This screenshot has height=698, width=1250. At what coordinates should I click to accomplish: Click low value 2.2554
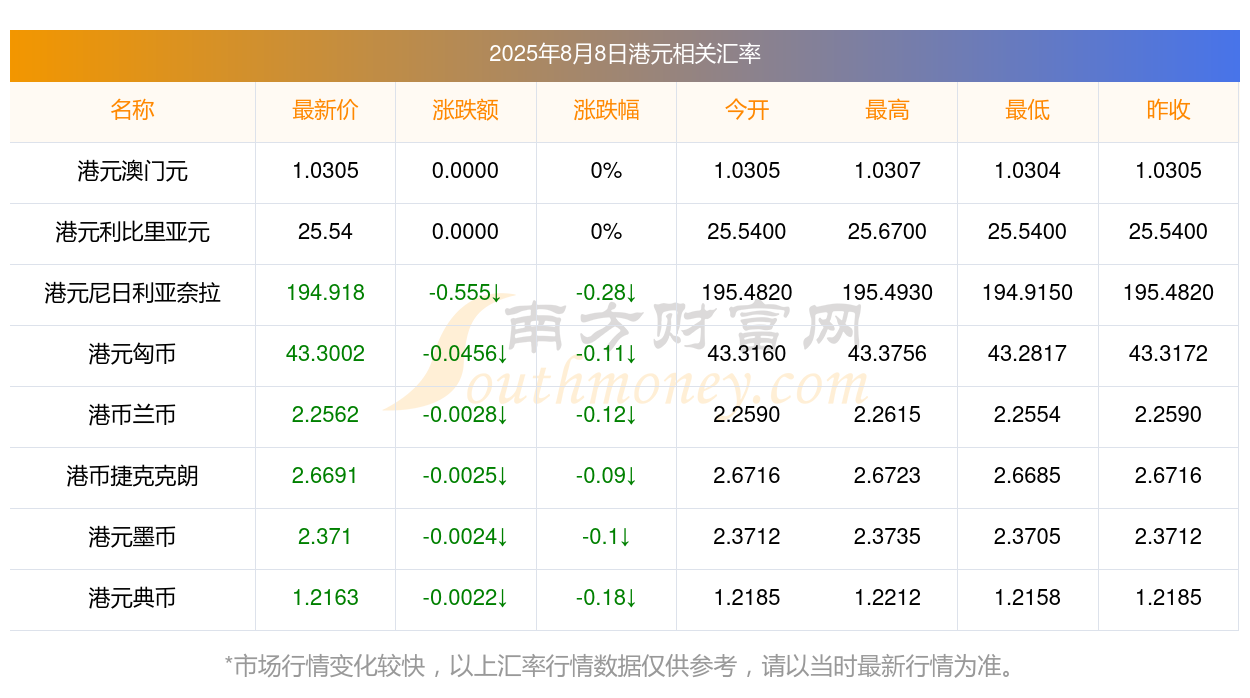coord(1027,415)
